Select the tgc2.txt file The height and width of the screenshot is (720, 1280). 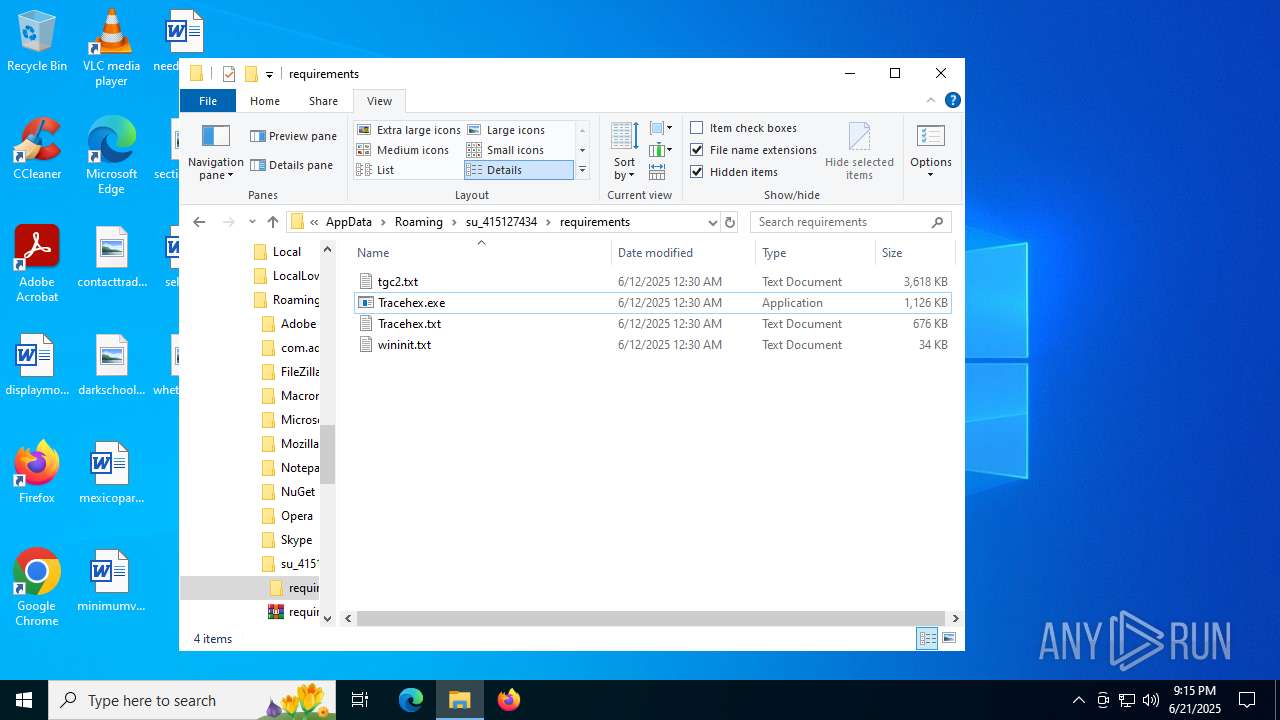[x=653, y=282]
